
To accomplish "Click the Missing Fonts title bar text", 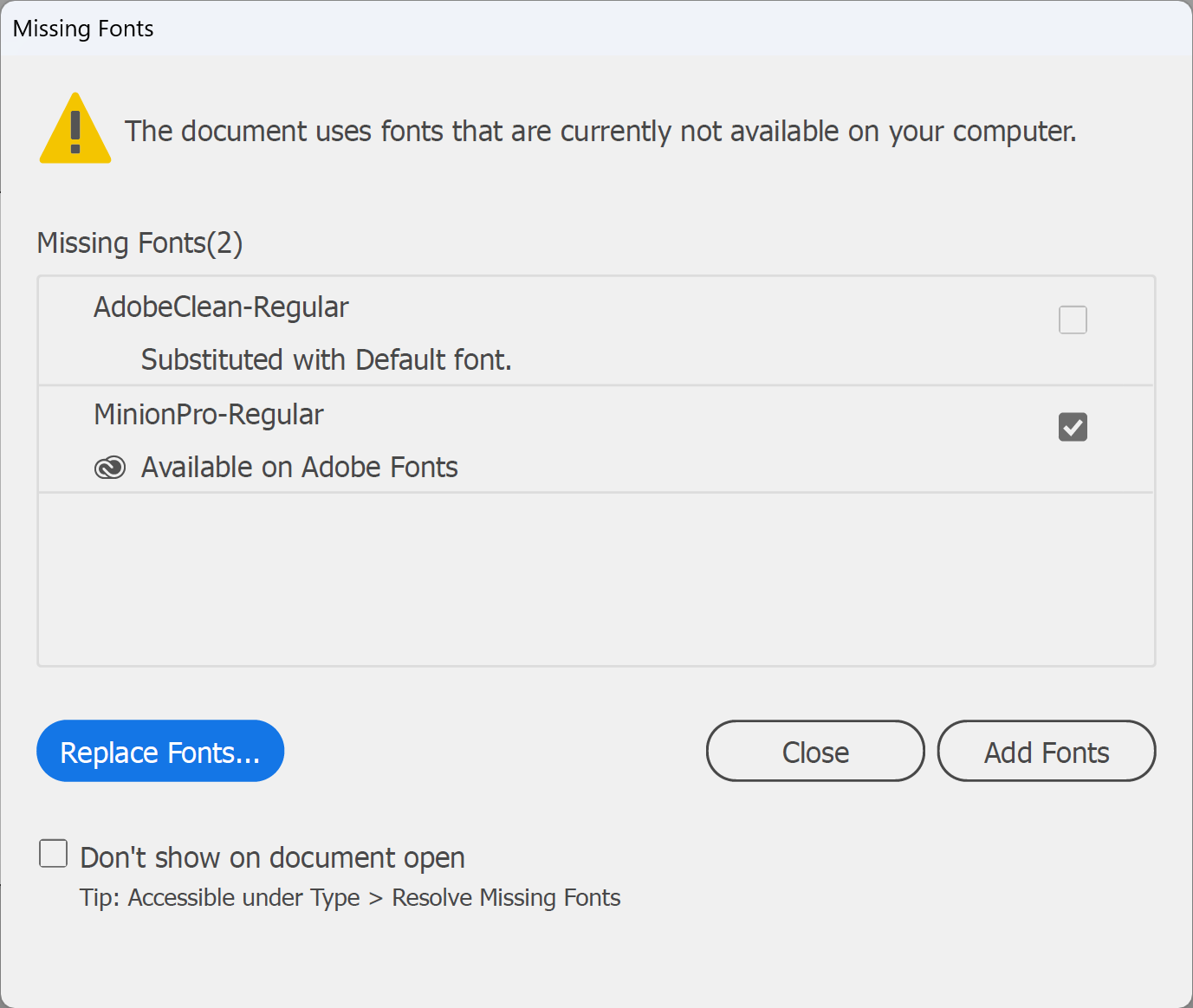I will click(x=83, y=29).
